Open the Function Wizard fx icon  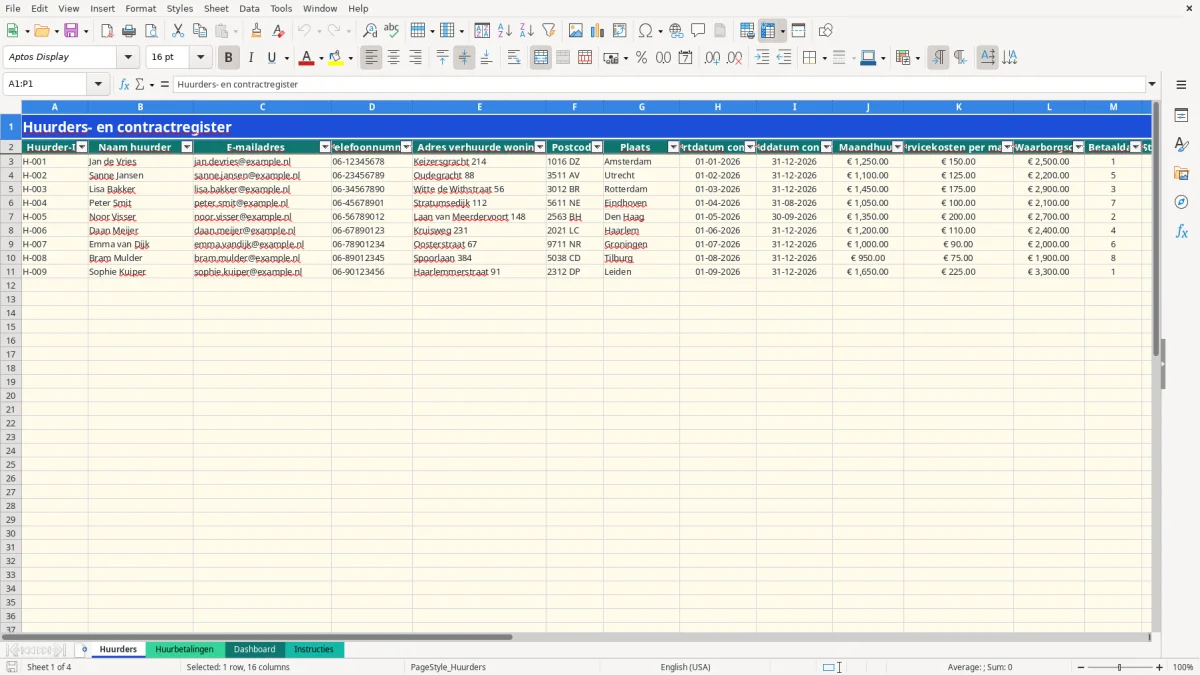tap(124, 84)
